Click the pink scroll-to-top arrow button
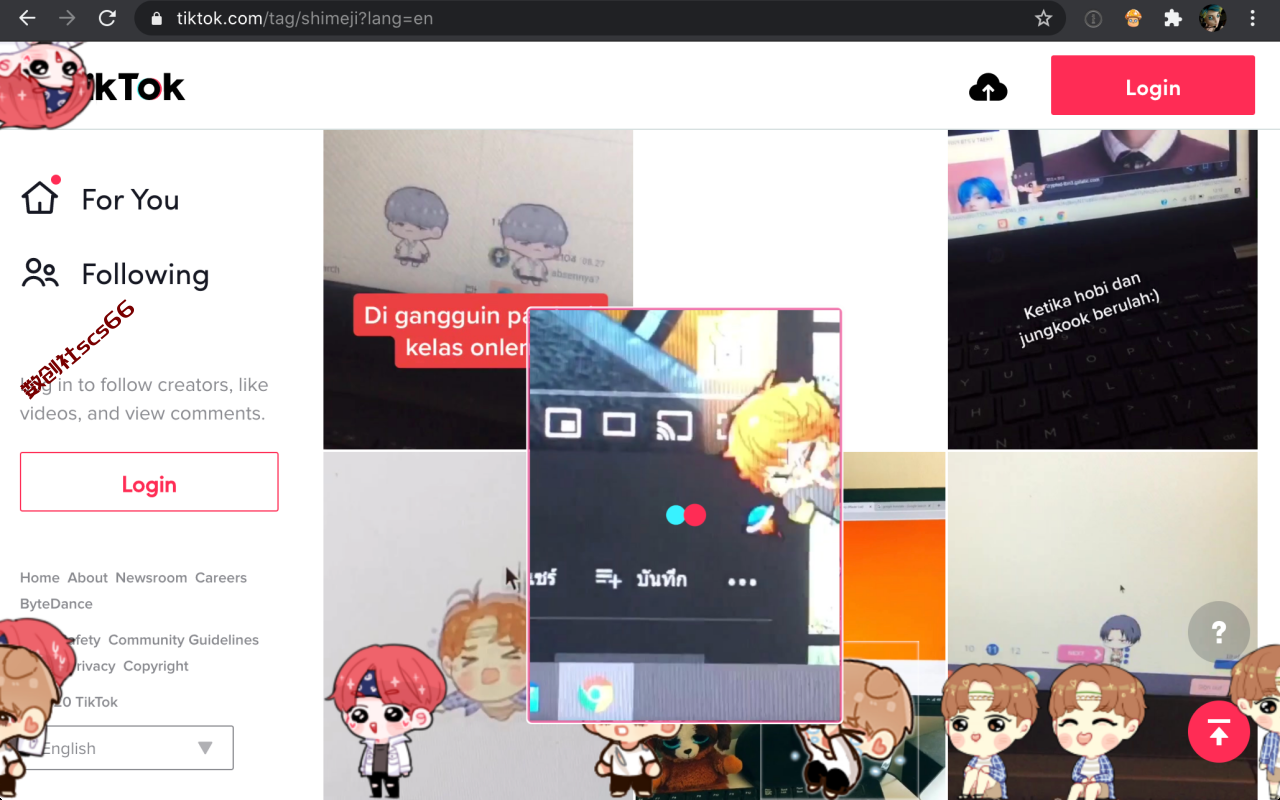 coord(1218,733)
